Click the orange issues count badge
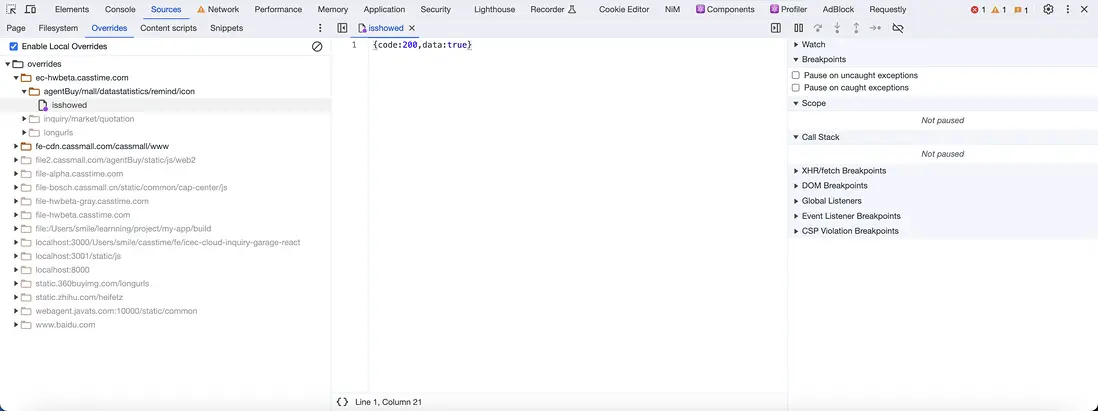1098x411 pixels. [x=1021, y=10]
